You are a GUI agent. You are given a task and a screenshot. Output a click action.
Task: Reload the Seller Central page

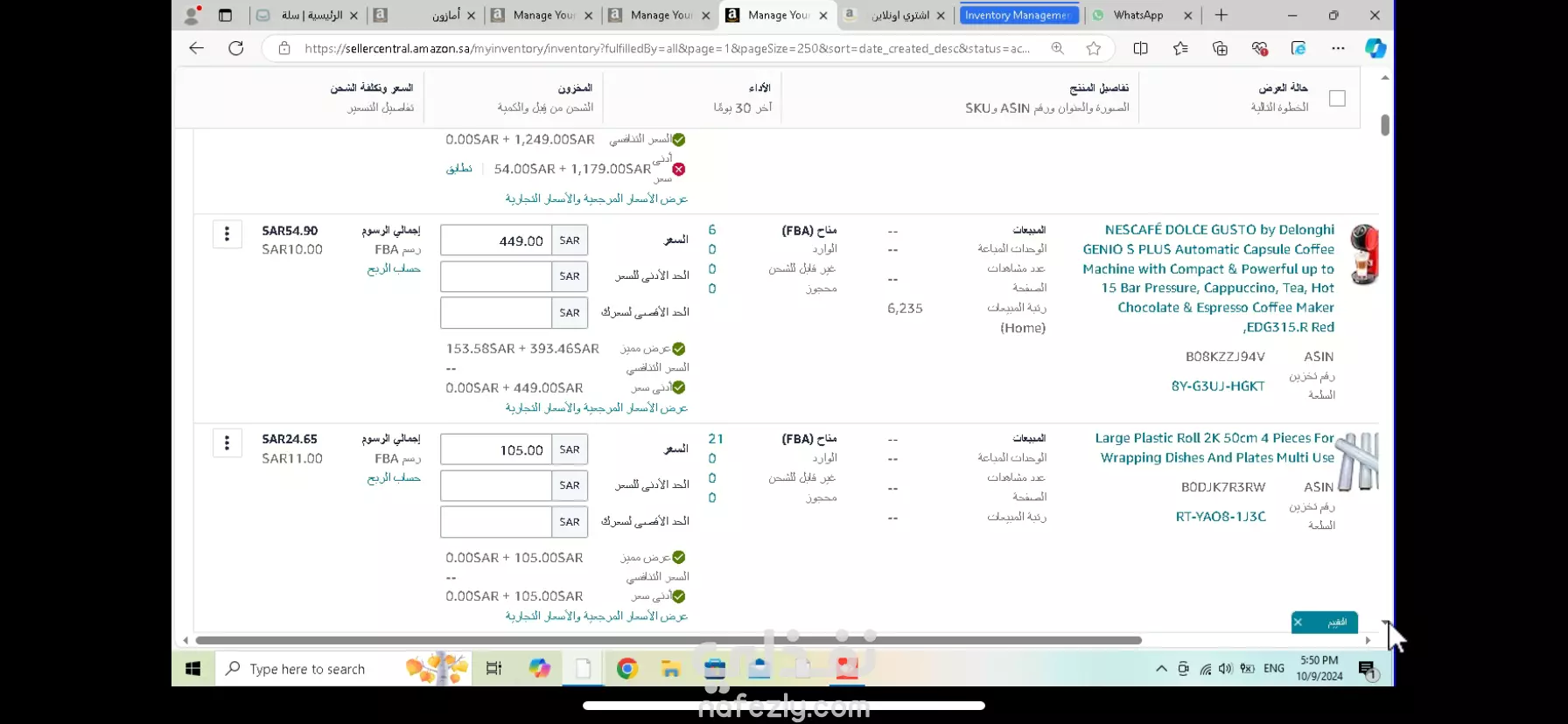tap(236, 48)
